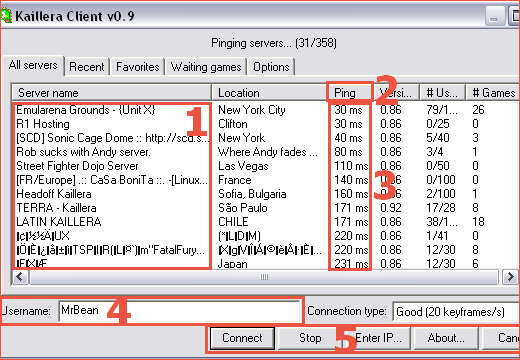Image resolution: width=520 pixels, height=360 pixels.
Task: Sort servers by the Ping column header
Action: click(349, 93)
